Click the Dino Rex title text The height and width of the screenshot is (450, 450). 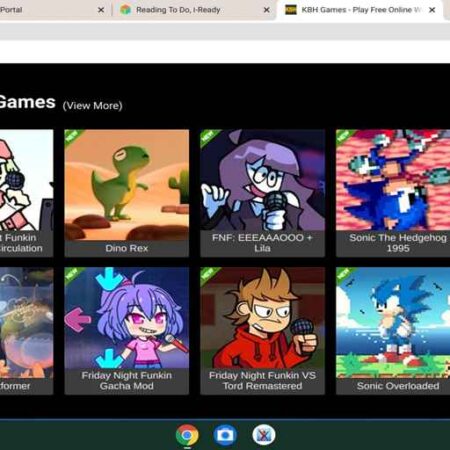pyautogui.click(x=127, y=248)
